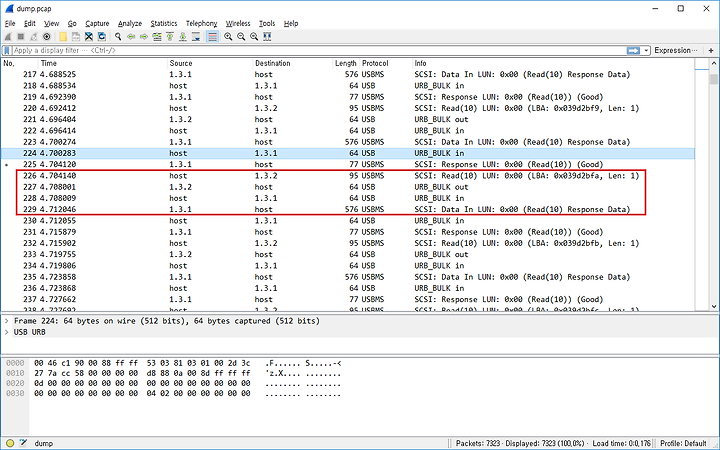Sort by the Length column header
Screen dimensions: 720x450
point(346,63)
